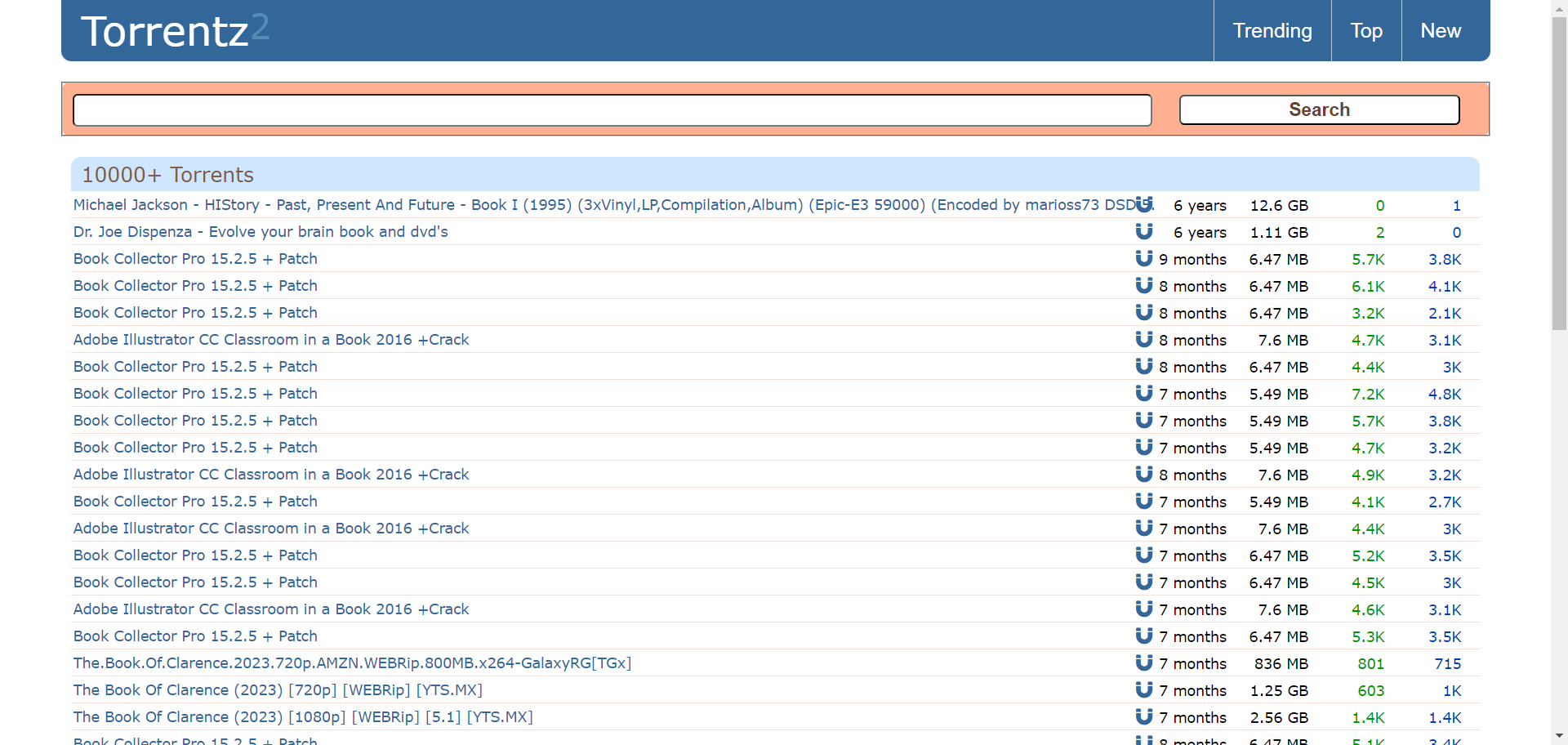
Task: Click the '1.11 GB' size cell
Action: [x=1279, y=233]
